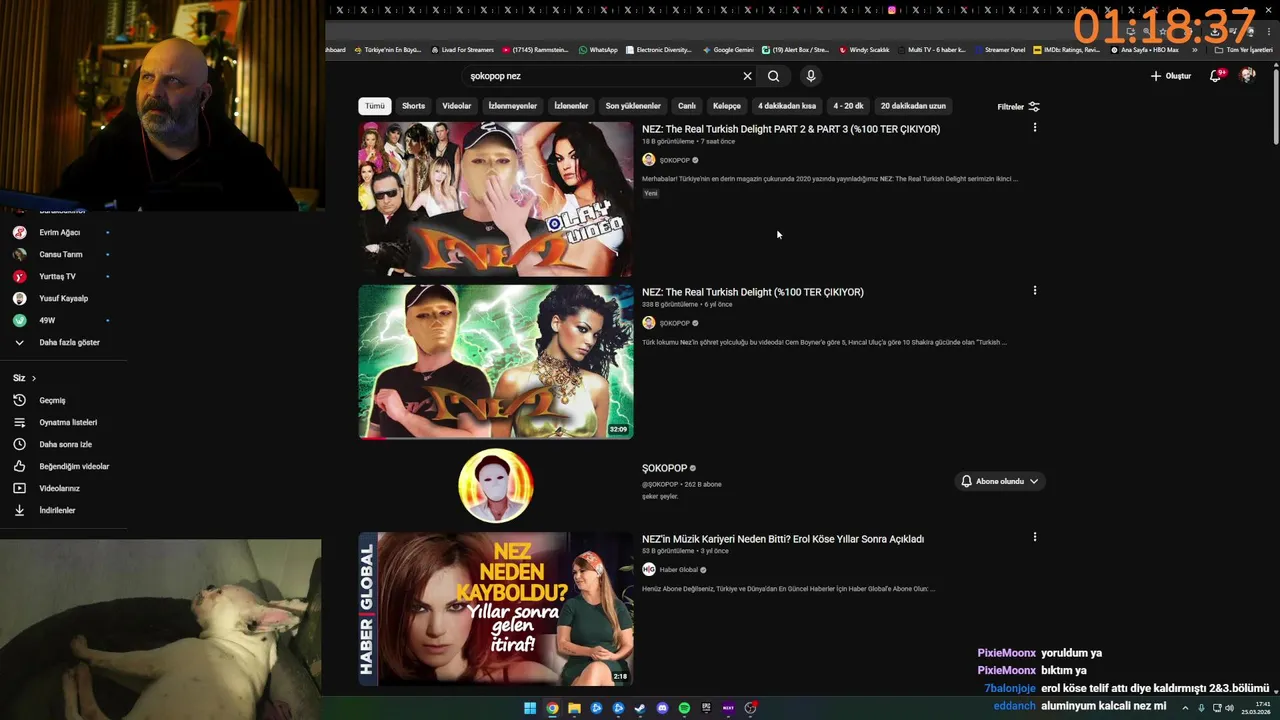
Task: Open İndirilenler download icon
Action: [19, 510]
